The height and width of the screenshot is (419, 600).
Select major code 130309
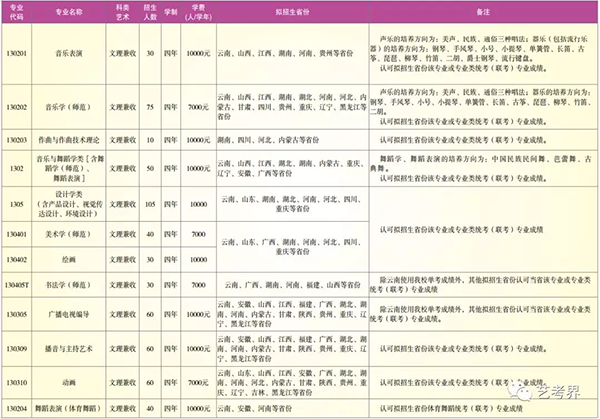coord(16,349)
